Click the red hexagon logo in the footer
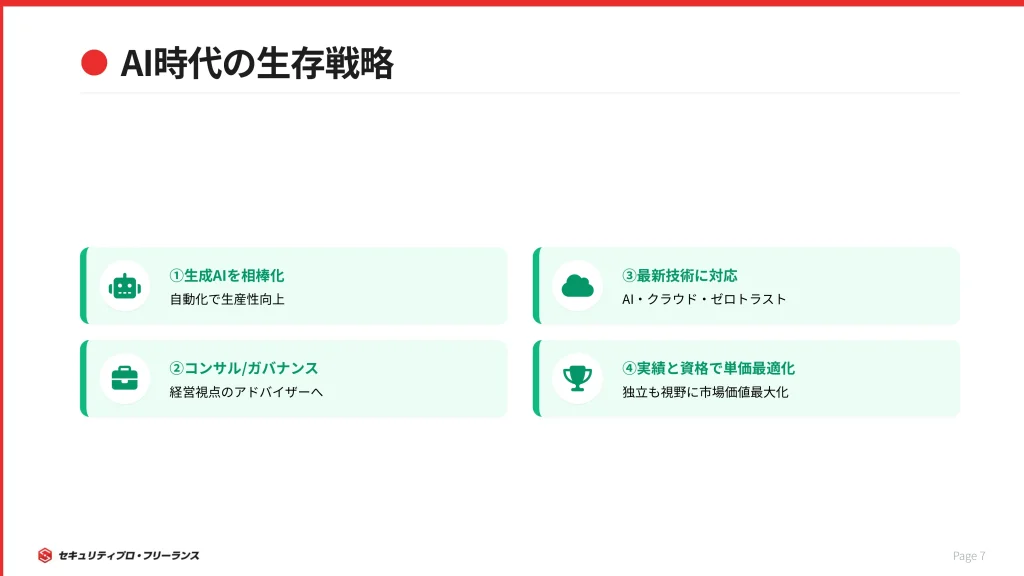Viewport: 1024px width, 576px height. click(45, 555)
